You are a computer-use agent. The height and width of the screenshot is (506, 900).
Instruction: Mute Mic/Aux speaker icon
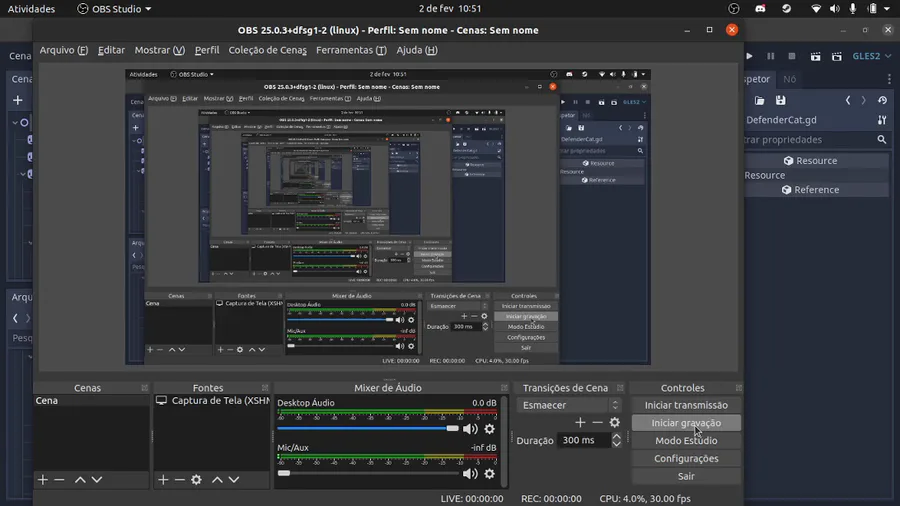tap(470, 473)
